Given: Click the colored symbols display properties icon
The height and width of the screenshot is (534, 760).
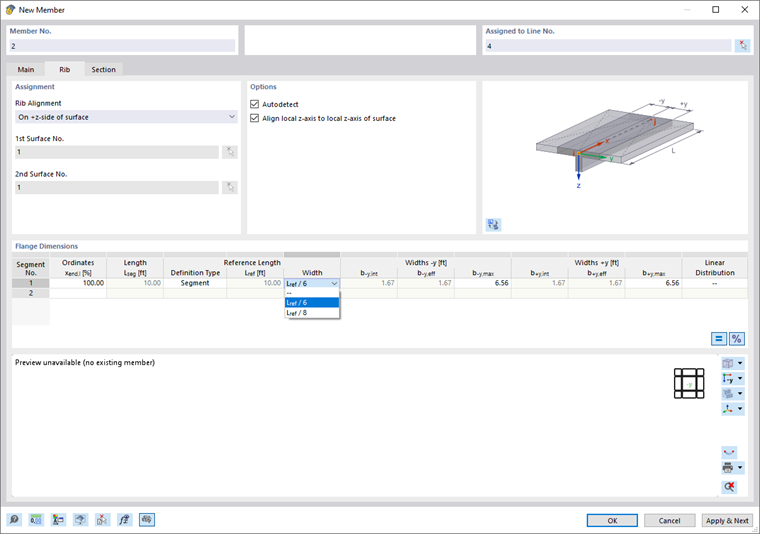Looking at the screenshot, I should pyautogui.click(x=58, y=520).
